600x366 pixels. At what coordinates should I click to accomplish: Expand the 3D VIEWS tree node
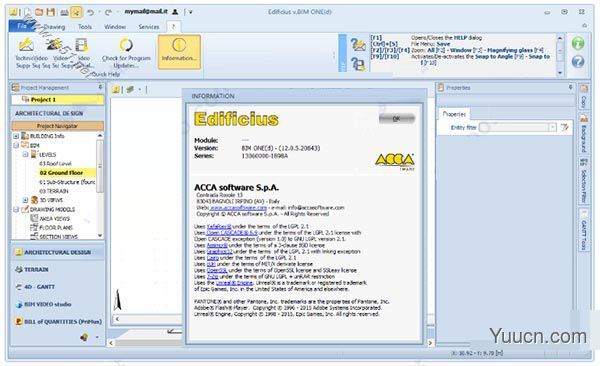tap(25, 200)
